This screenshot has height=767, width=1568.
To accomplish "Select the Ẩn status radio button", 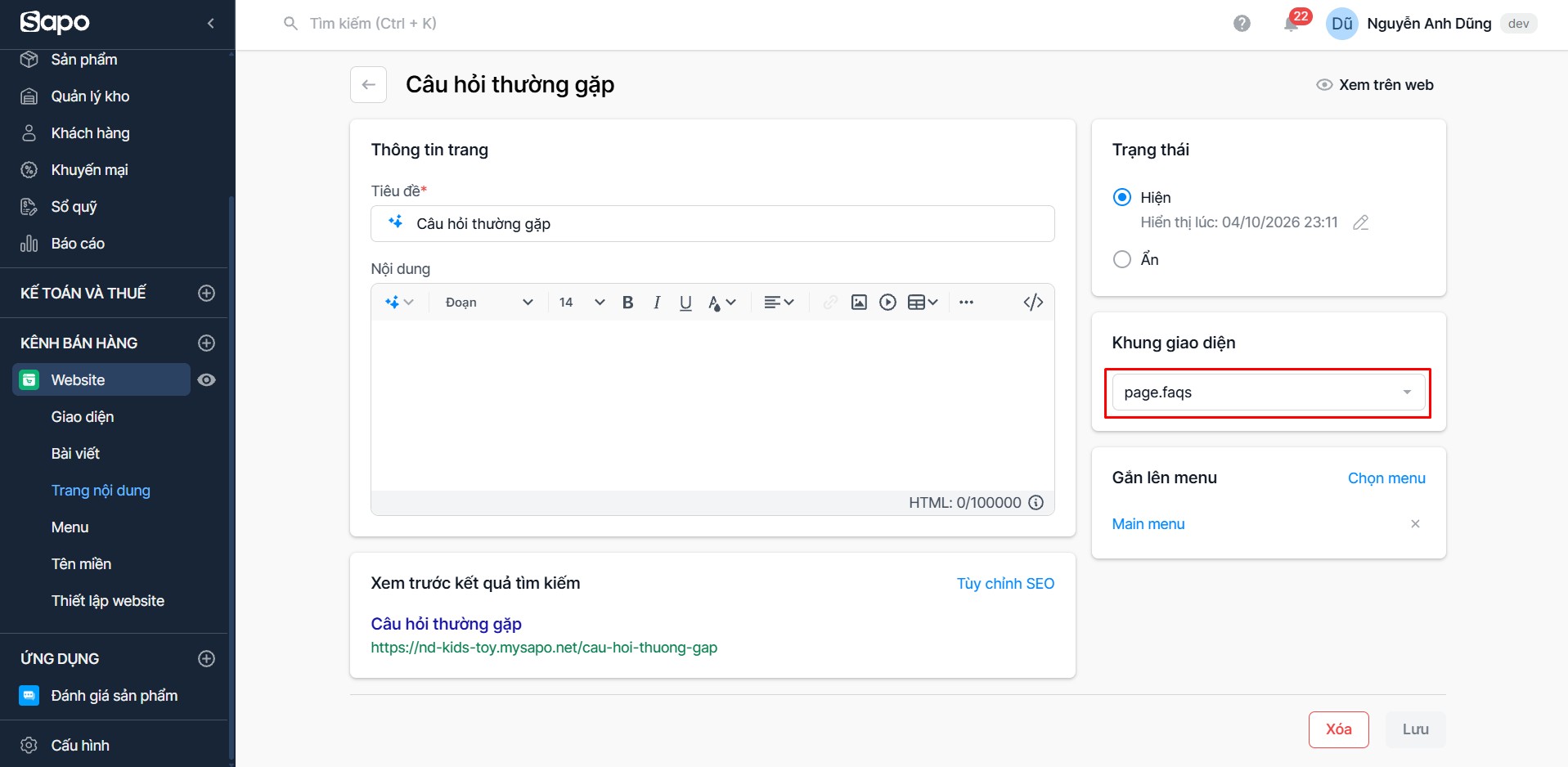I will (1122, 259).
